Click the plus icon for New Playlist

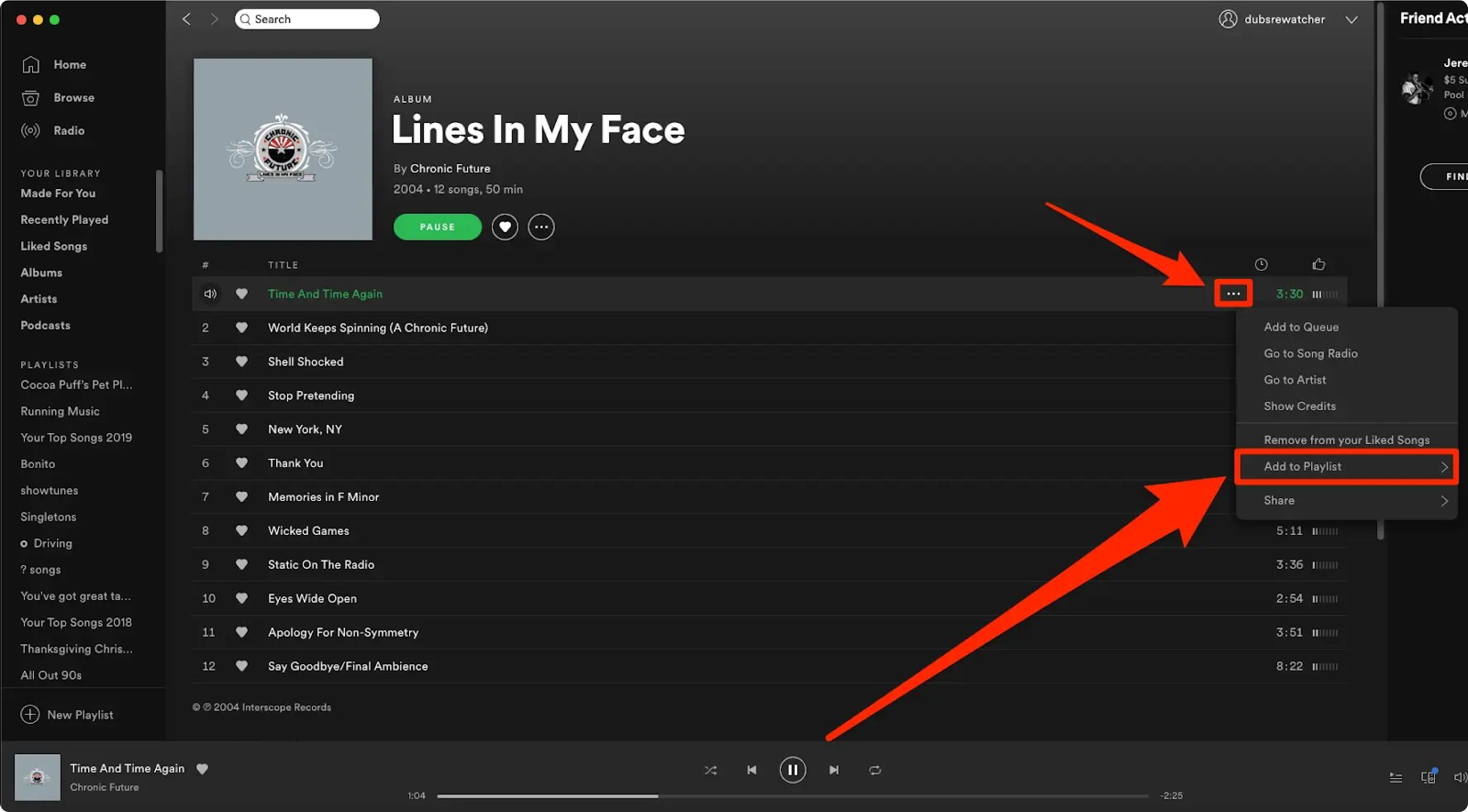pyautogui.click(x=30, y=715)
